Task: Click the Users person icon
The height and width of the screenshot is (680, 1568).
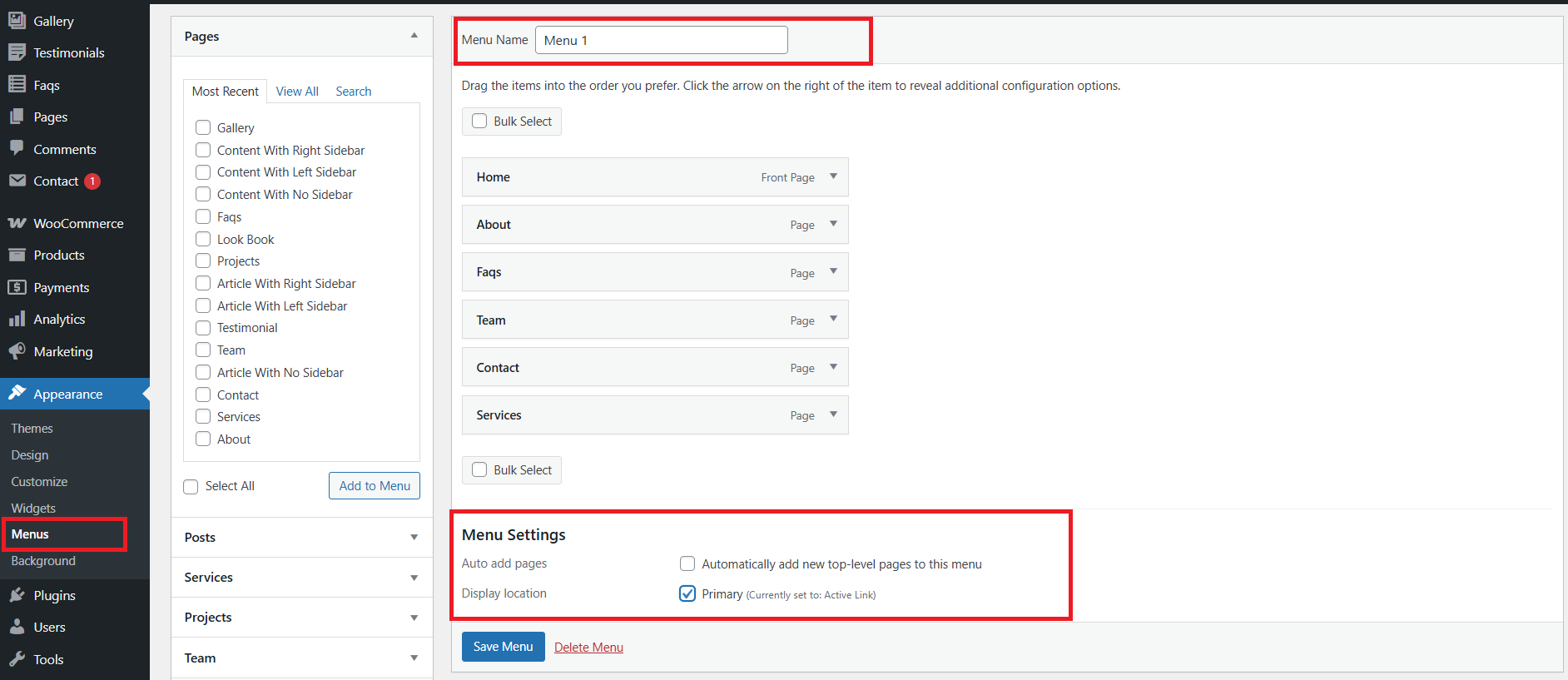Action: tap(17, 627)
